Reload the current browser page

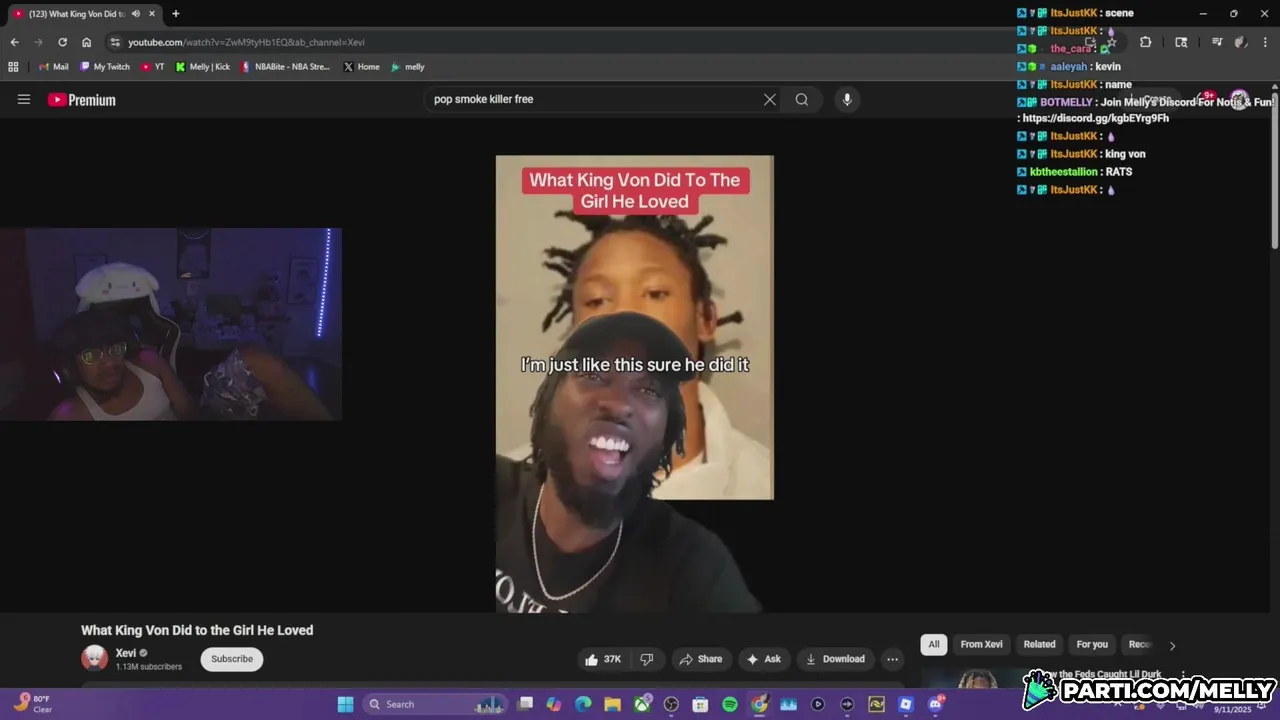point(62,42)
